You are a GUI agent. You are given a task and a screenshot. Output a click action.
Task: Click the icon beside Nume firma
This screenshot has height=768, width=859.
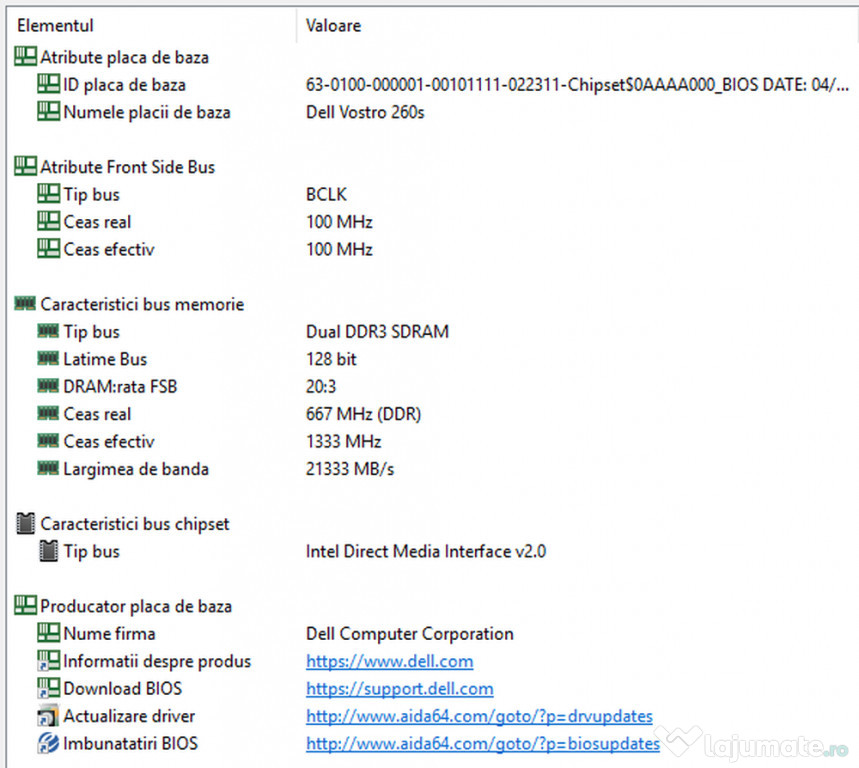pos(48,633)
